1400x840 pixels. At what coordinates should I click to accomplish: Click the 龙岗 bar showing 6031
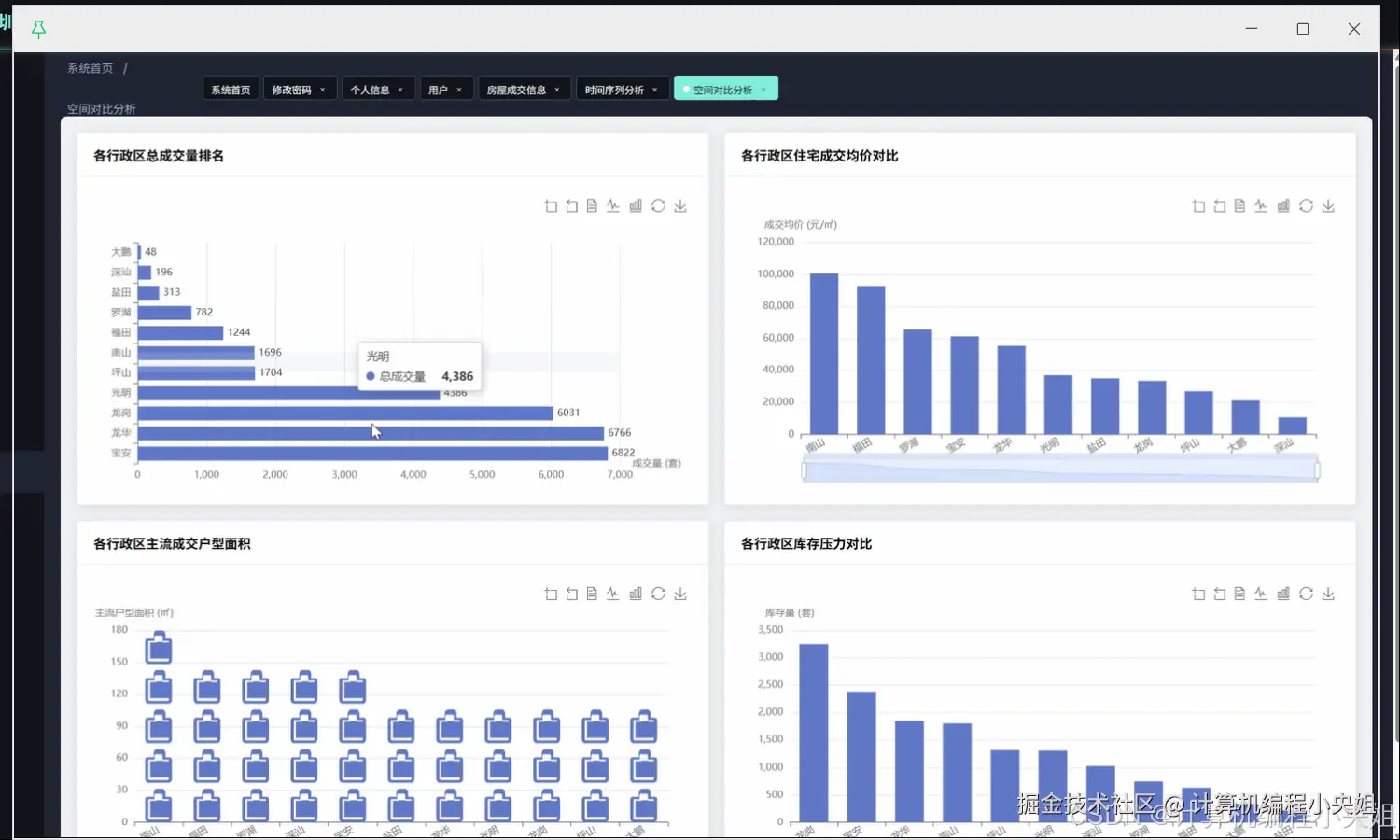345,413
